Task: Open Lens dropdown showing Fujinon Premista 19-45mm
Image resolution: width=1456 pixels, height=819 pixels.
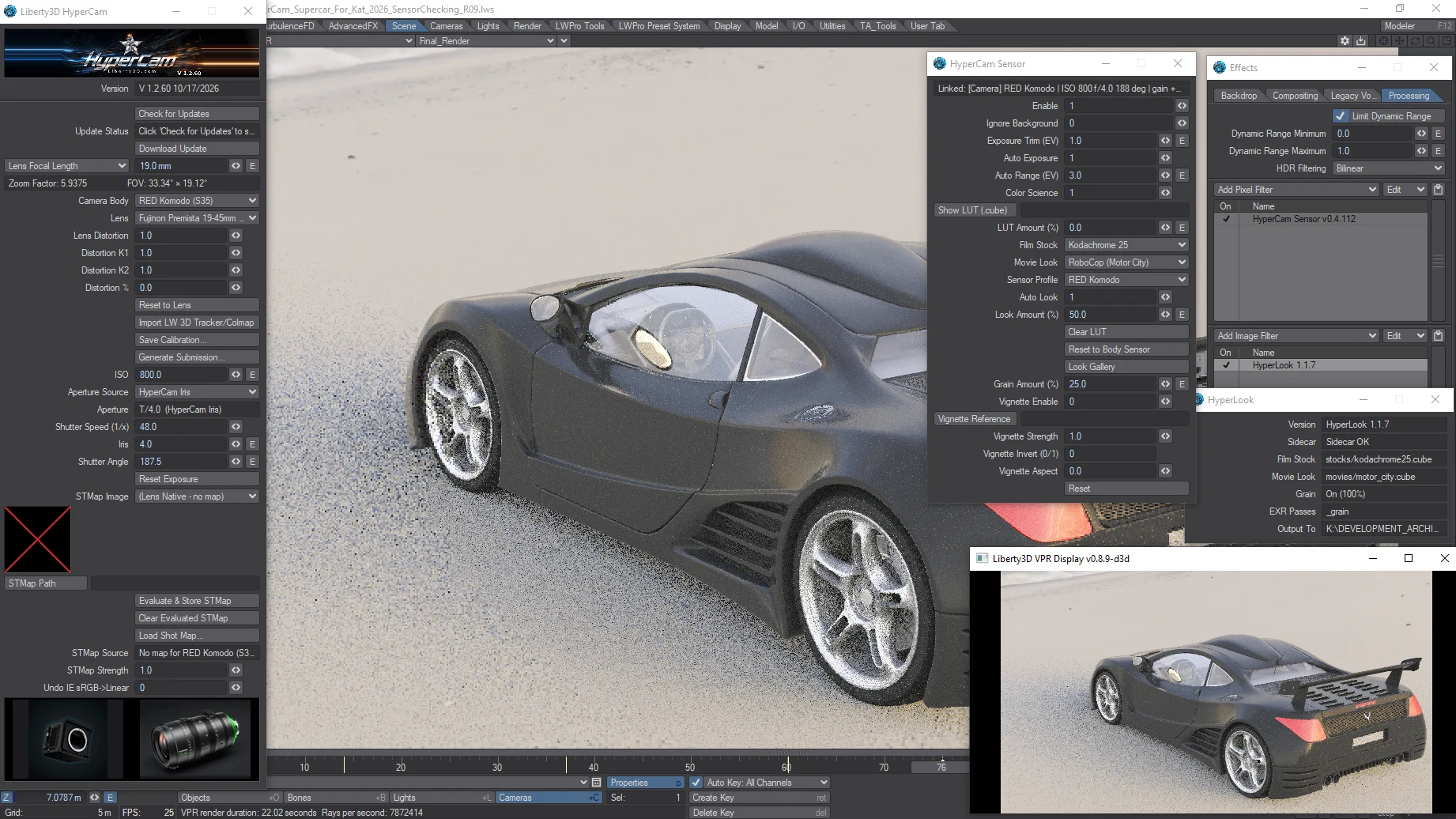Action: tap(197, 218)
